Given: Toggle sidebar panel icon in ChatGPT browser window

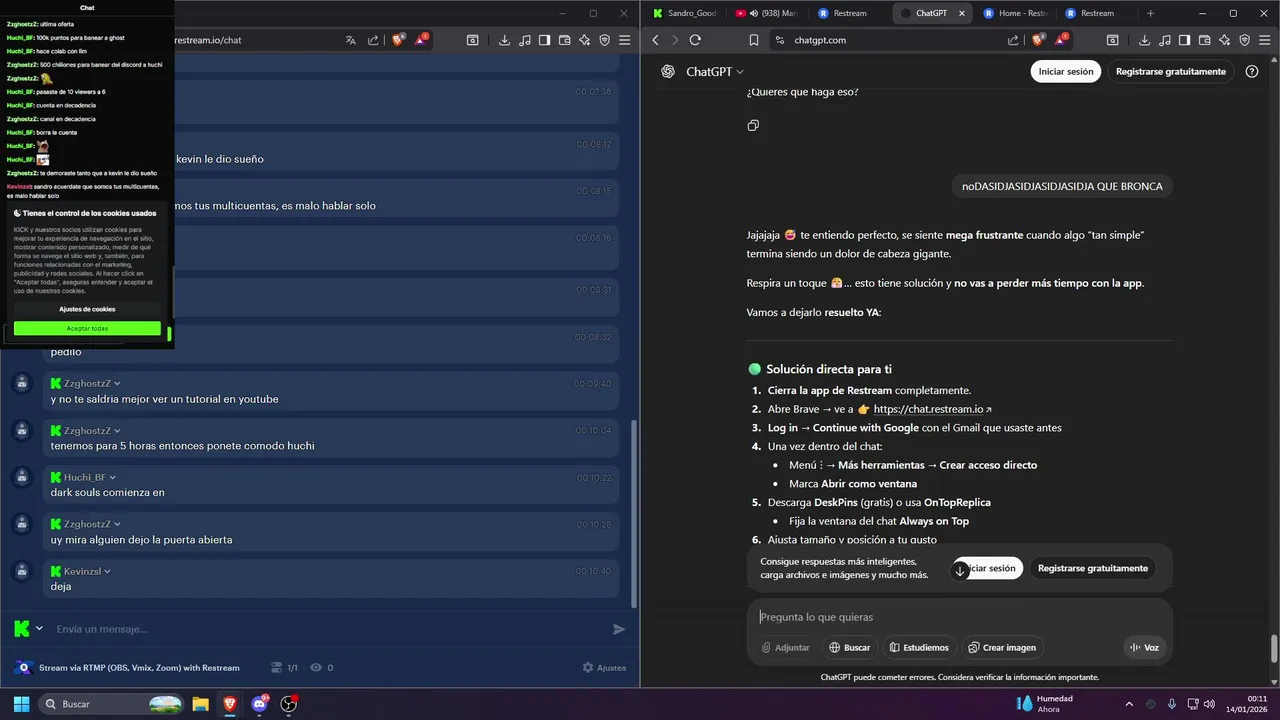Looking at the screenshot, I should tap(1185, 40).
